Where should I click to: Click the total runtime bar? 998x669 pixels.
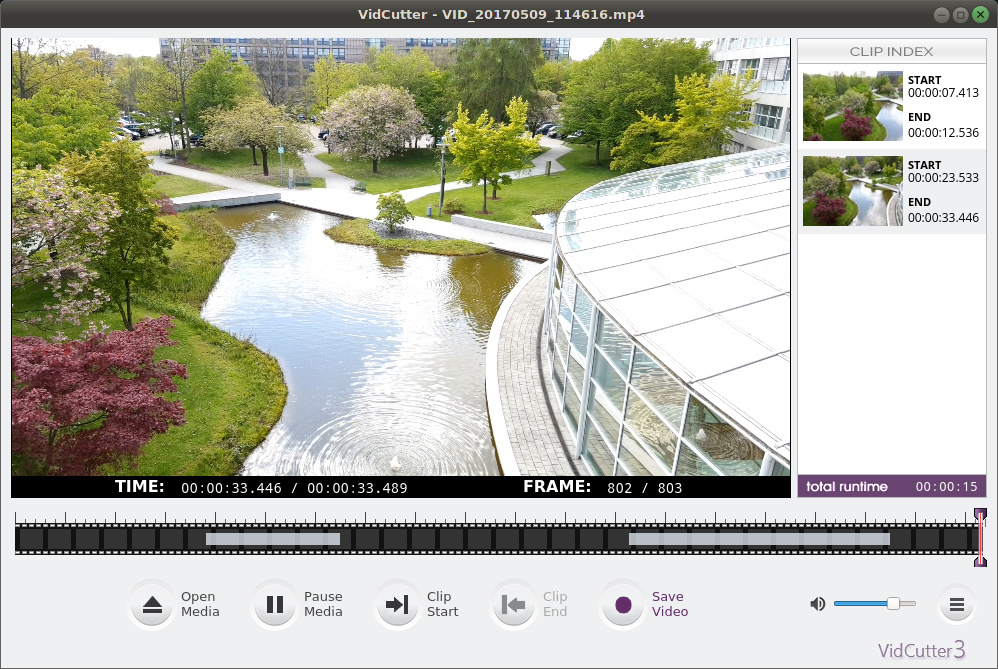click(891, 487)
